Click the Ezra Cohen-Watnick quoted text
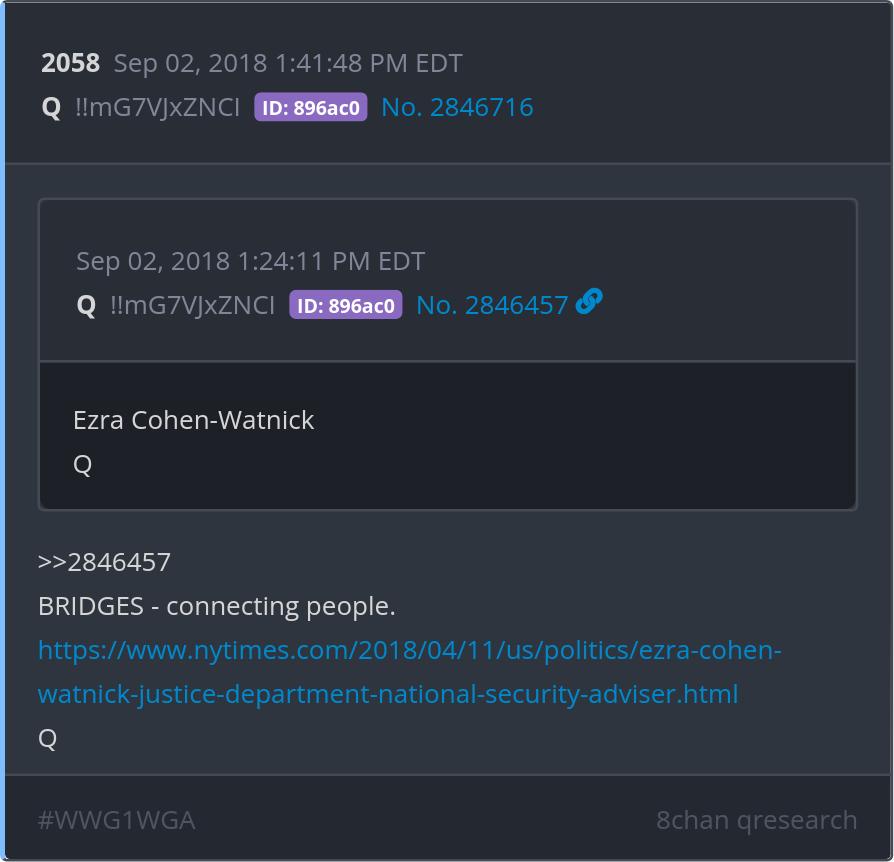 194,420
